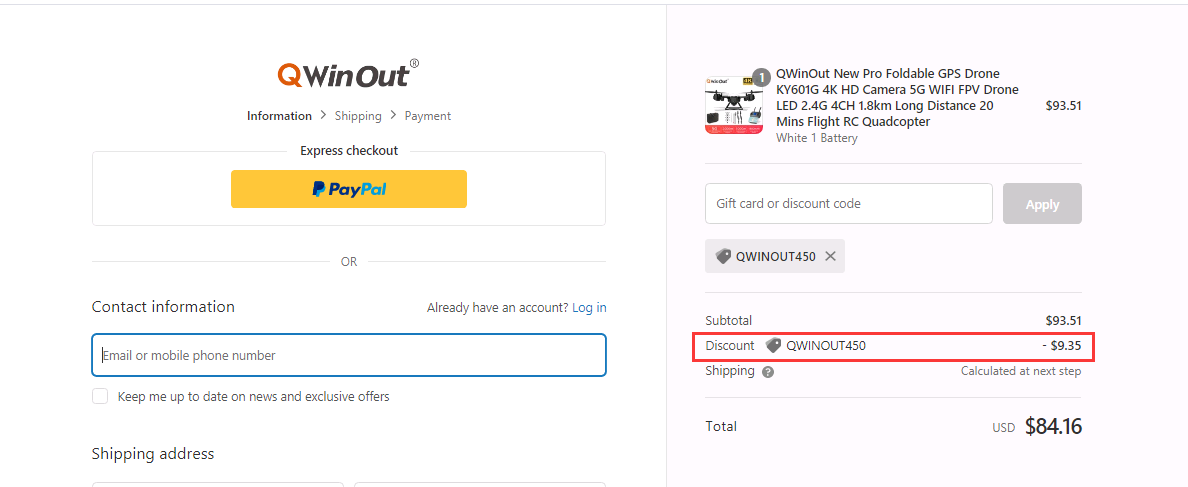
Task: Click the PayPal logo in express checkout
Action: click(349, 189)
